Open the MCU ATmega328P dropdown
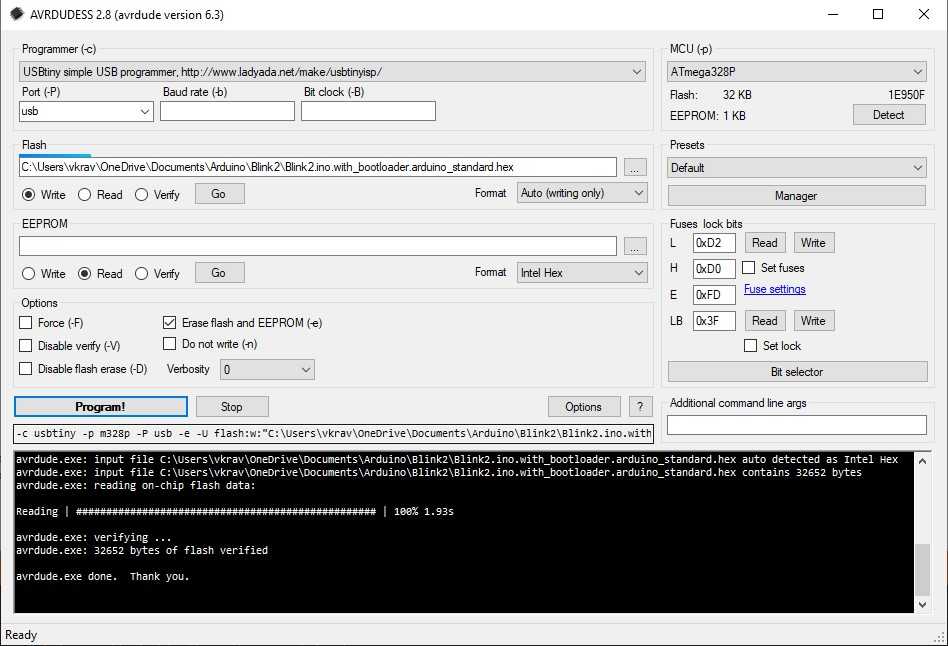The image size is (948, 646). pos(796,72)
